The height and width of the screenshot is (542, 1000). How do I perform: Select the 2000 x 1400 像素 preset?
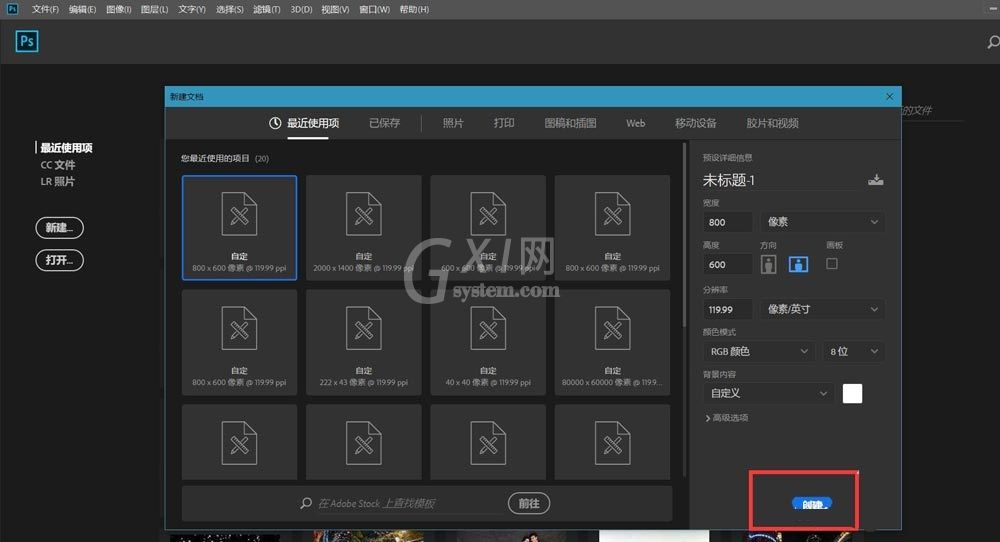pos(364,228)
